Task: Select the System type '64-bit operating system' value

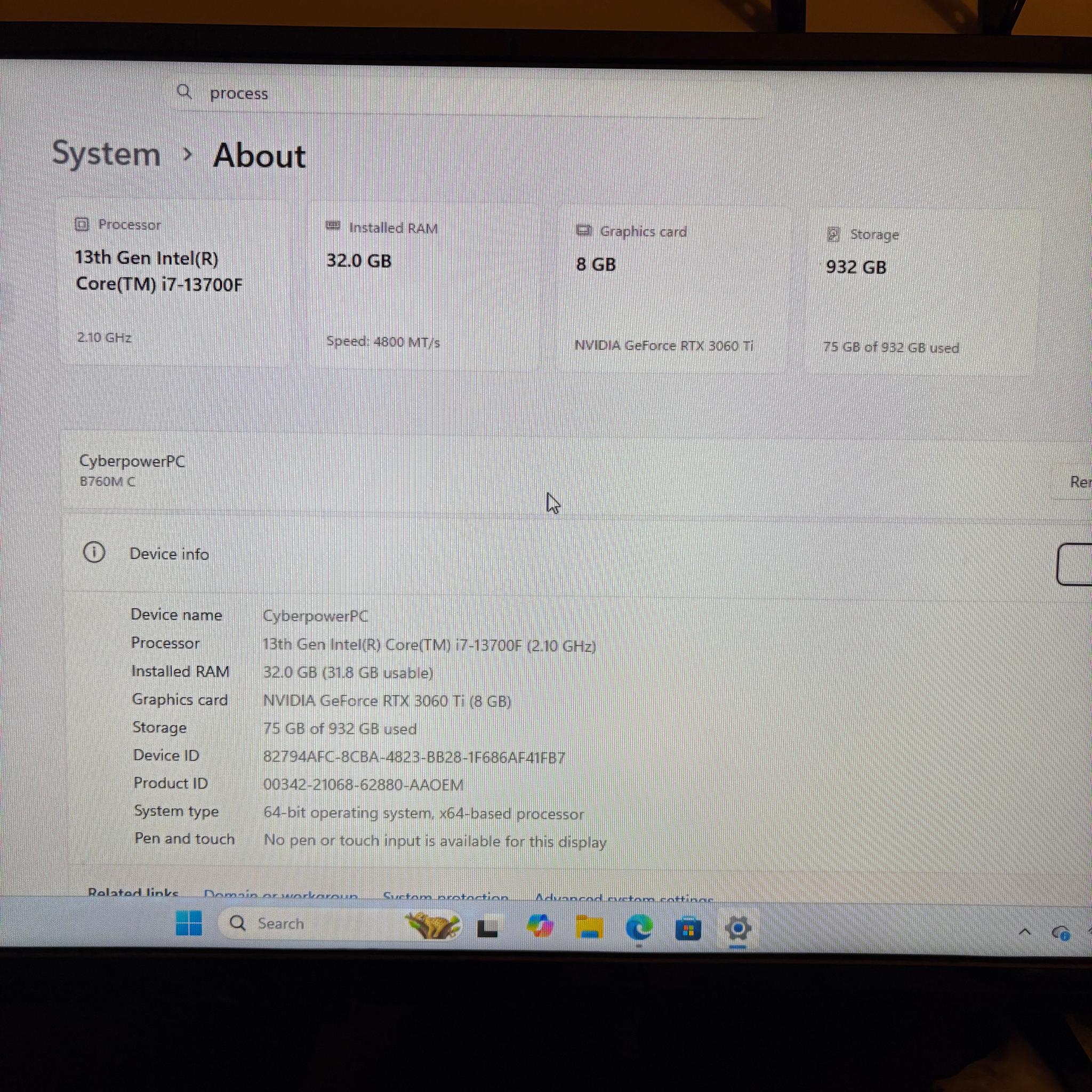Action: [423, 813]
